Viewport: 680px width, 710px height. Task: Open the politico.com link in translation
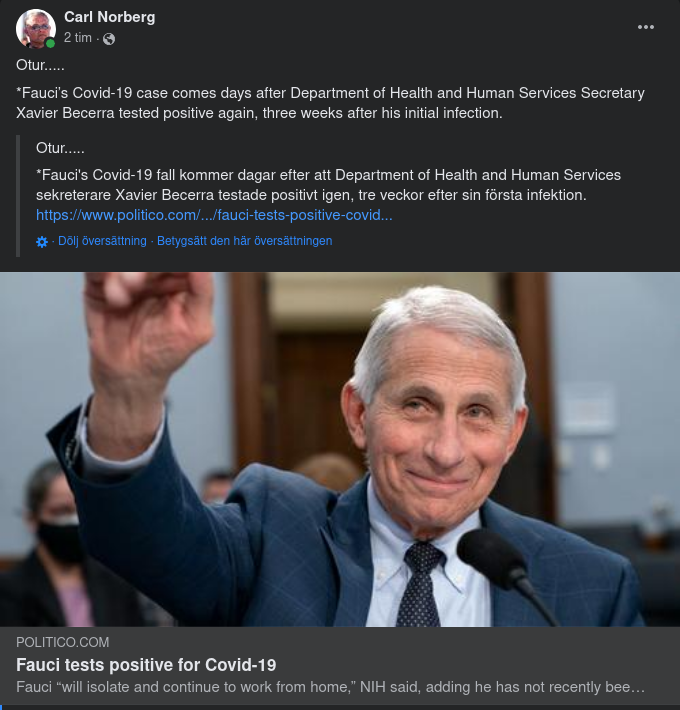(214, 215)
